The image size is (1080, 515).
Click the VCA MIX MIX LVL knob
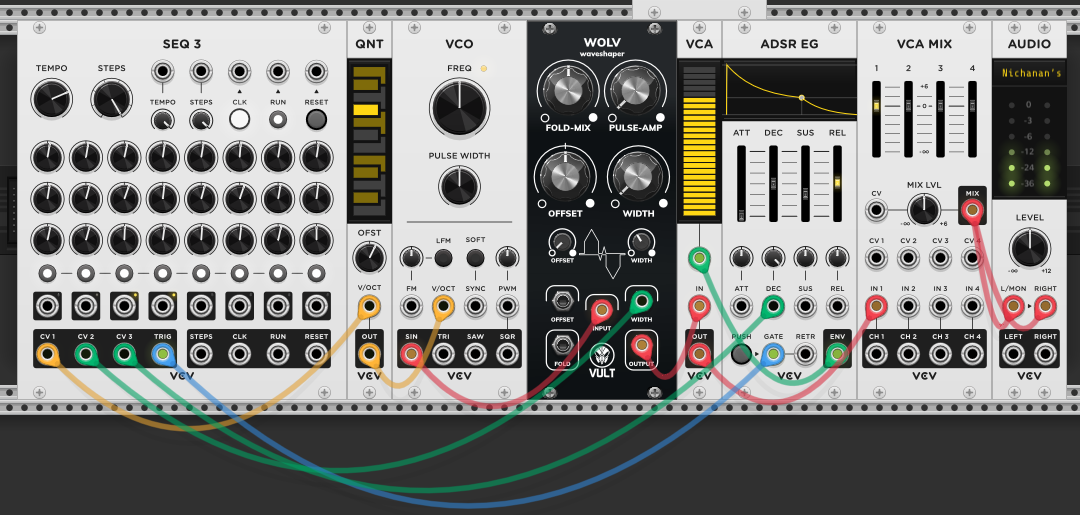923,210
